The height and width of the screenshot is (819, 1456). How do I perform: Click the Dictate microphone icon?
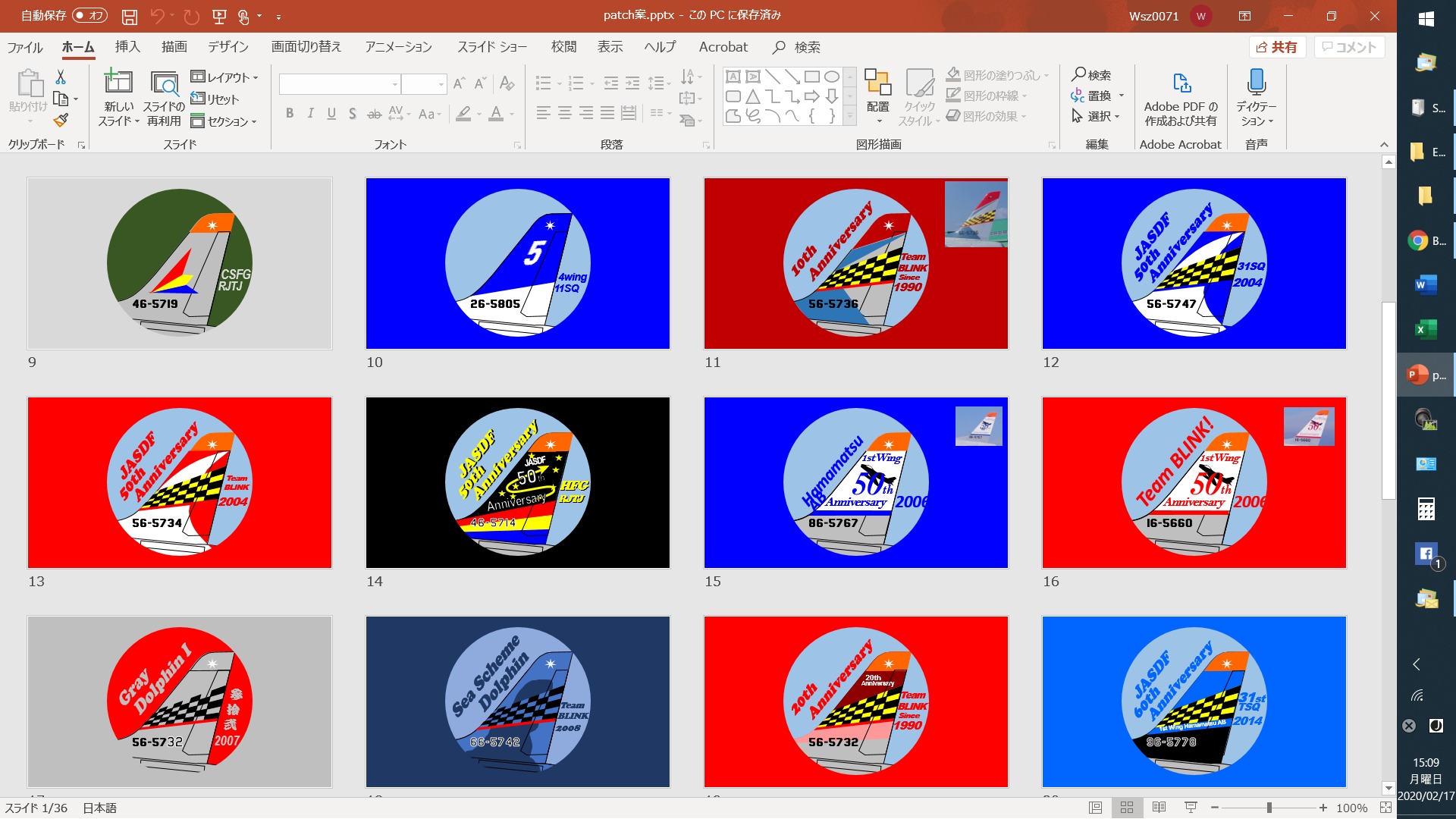(x=1257, y=82)
